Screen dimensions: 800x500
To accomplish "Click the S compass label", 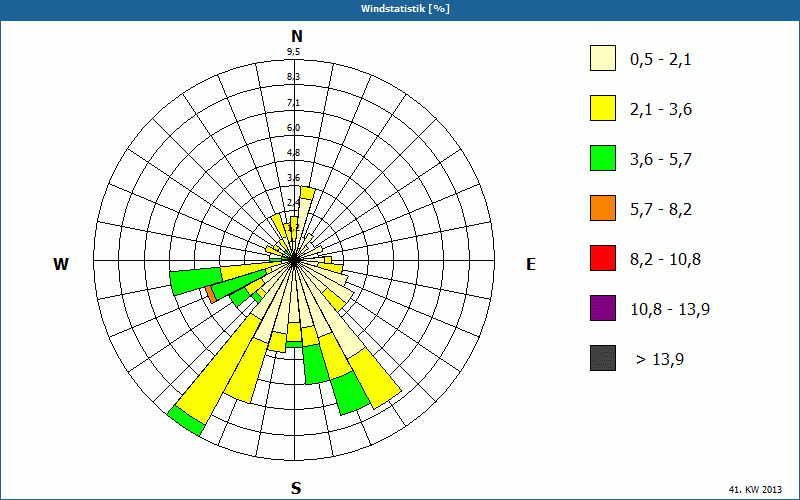I will click(x=296, y=488).
